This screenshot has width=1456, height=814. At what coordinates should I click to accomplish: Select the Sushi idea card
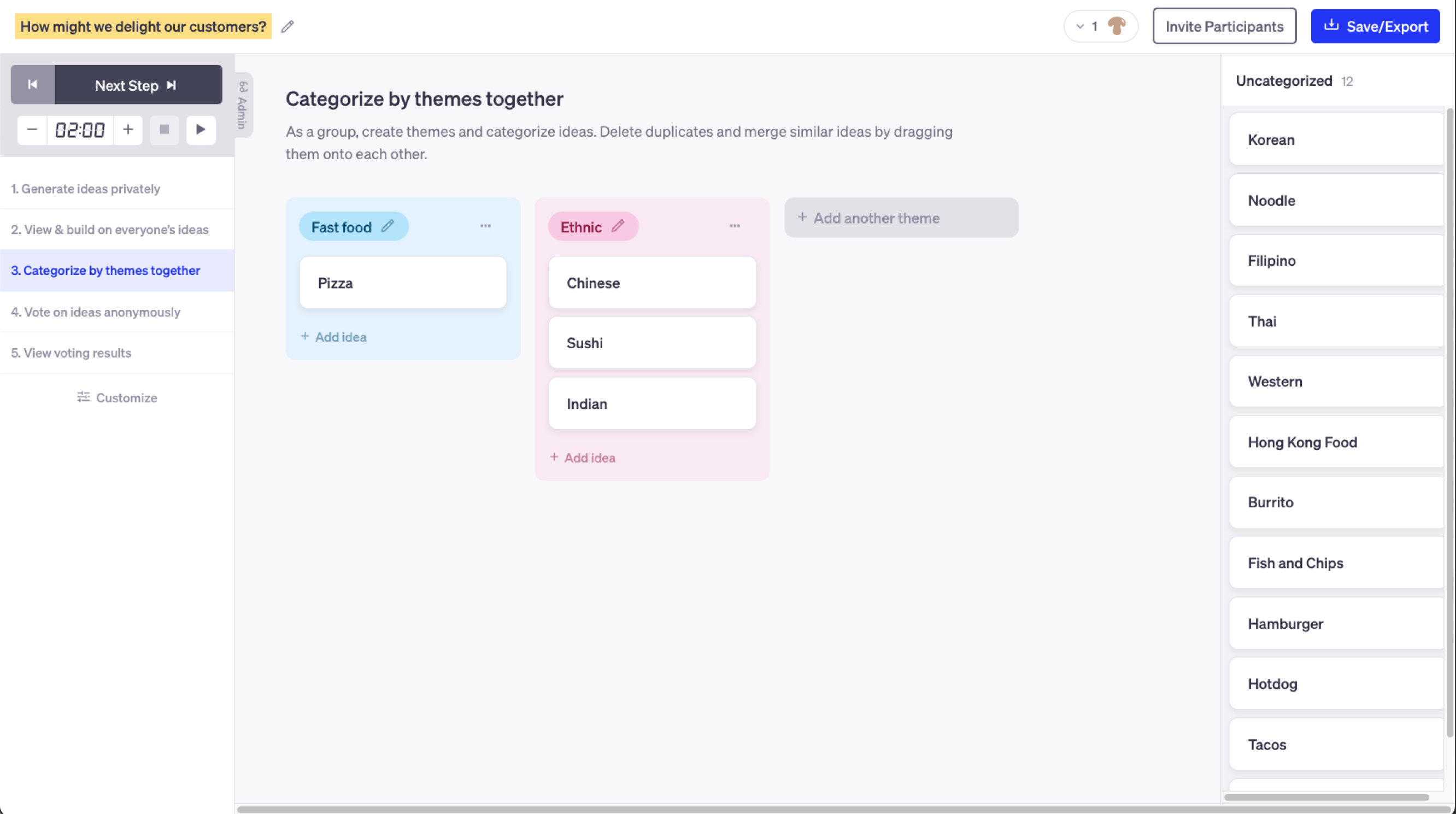652,343
